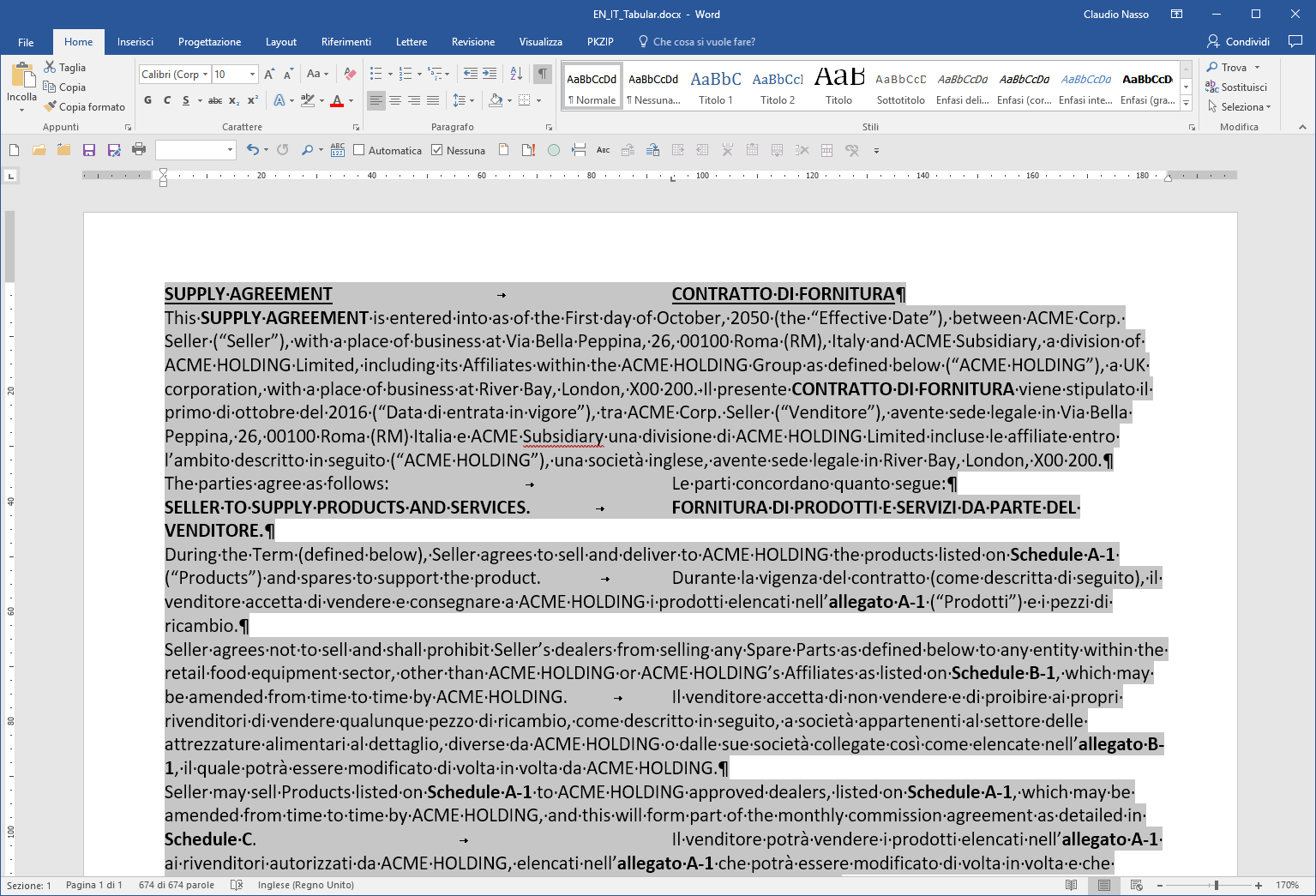Open the PKZIP tab
This screenshot has height=896, width=1316.
click(x=600, y=41)
